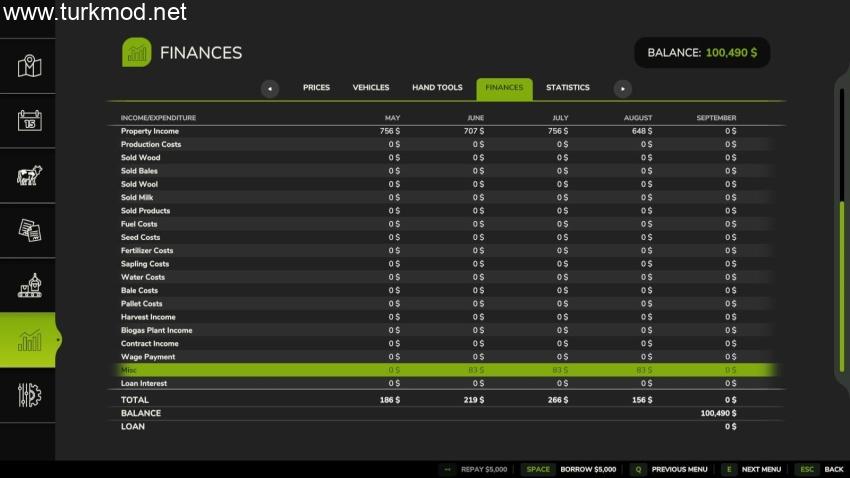Image resolution: width=850 pixels, height=478 pixels.
Task: Select the Wage Payment row label
Action: (x=148, y=357)
